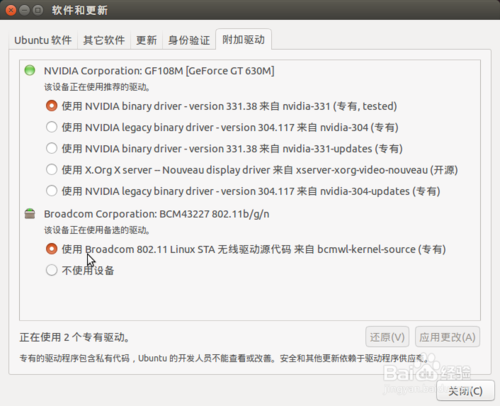Click the 还原(V) button
Viewport: 500px width, 406px height.
click(387, 337)
